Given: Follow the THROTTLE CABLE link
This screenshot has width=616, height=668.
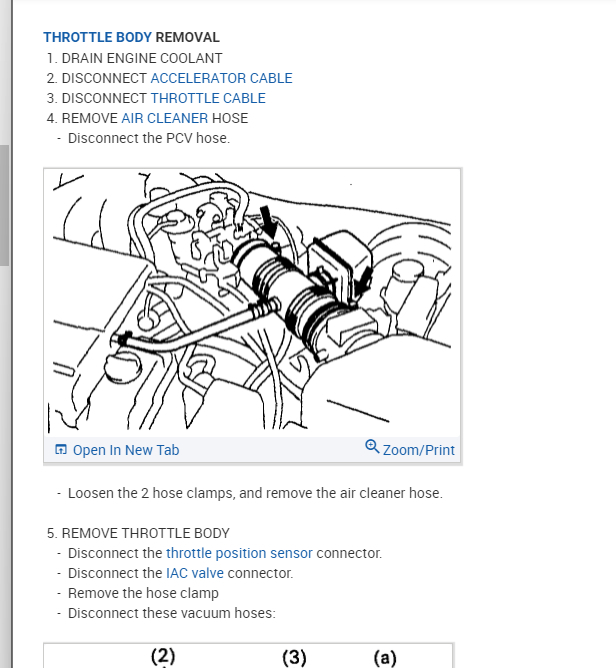Looking at the screenshot, I should pyautogui.click(x=208, y=98).
